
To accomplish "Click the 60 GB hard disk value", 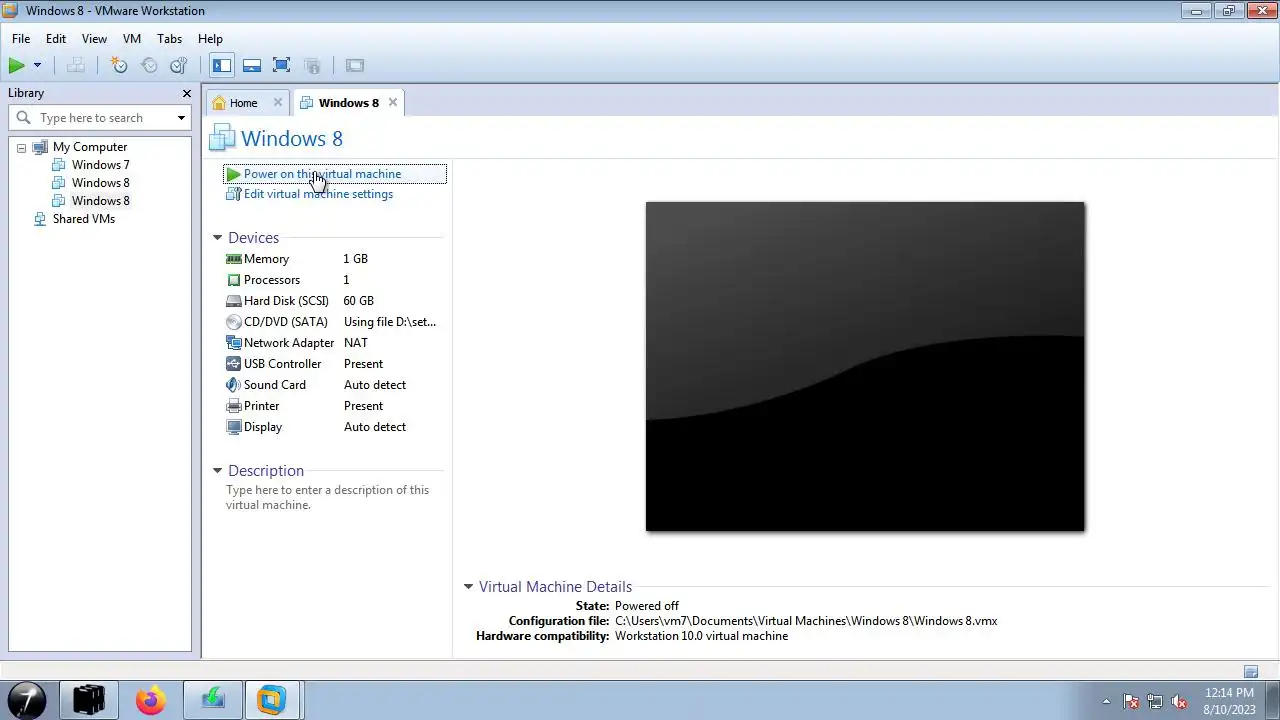I will tap(359, 301).
